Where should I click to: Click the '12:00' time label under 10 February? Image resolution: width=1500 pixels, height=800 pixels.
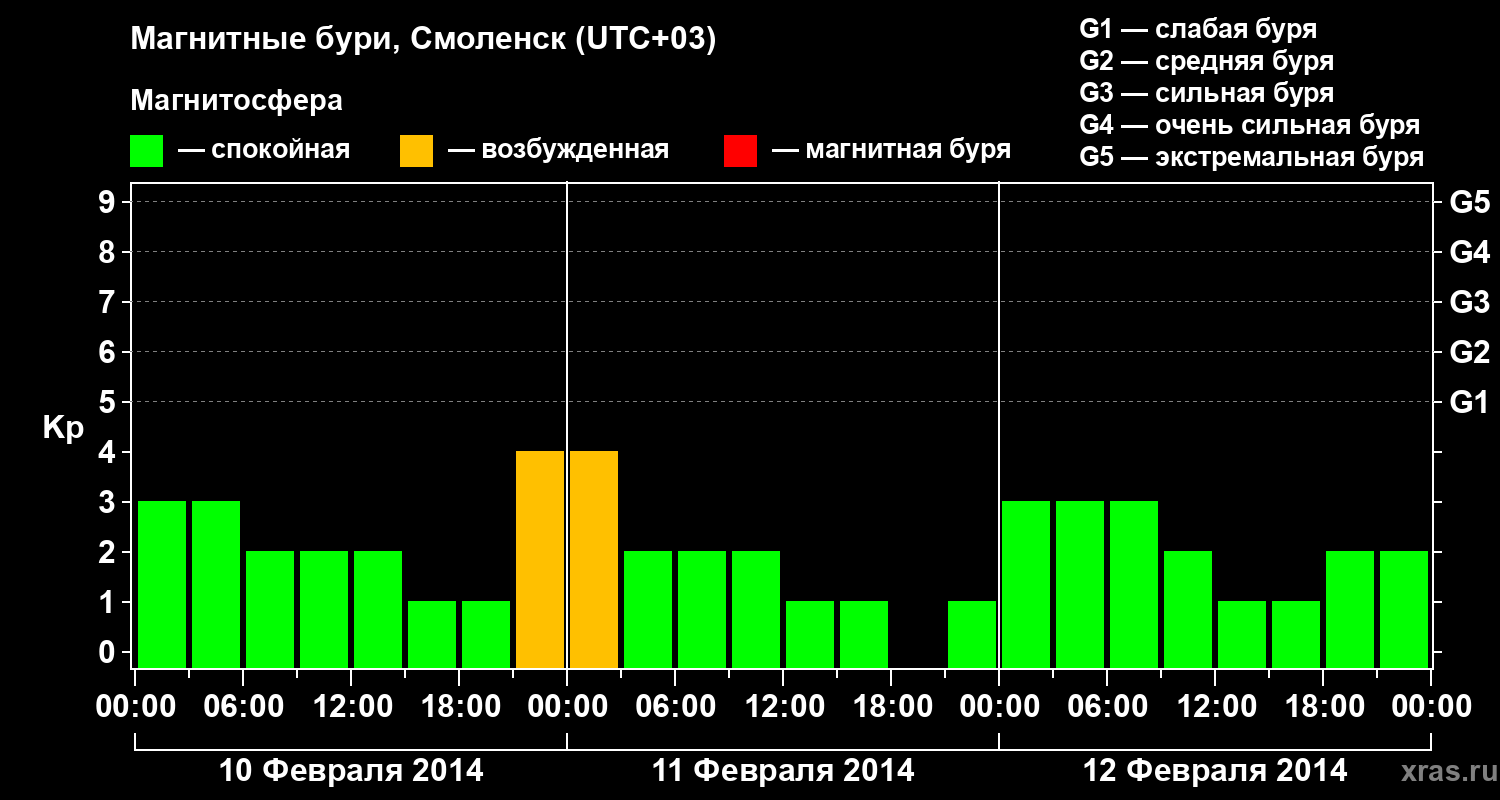[x=352, y=707]
